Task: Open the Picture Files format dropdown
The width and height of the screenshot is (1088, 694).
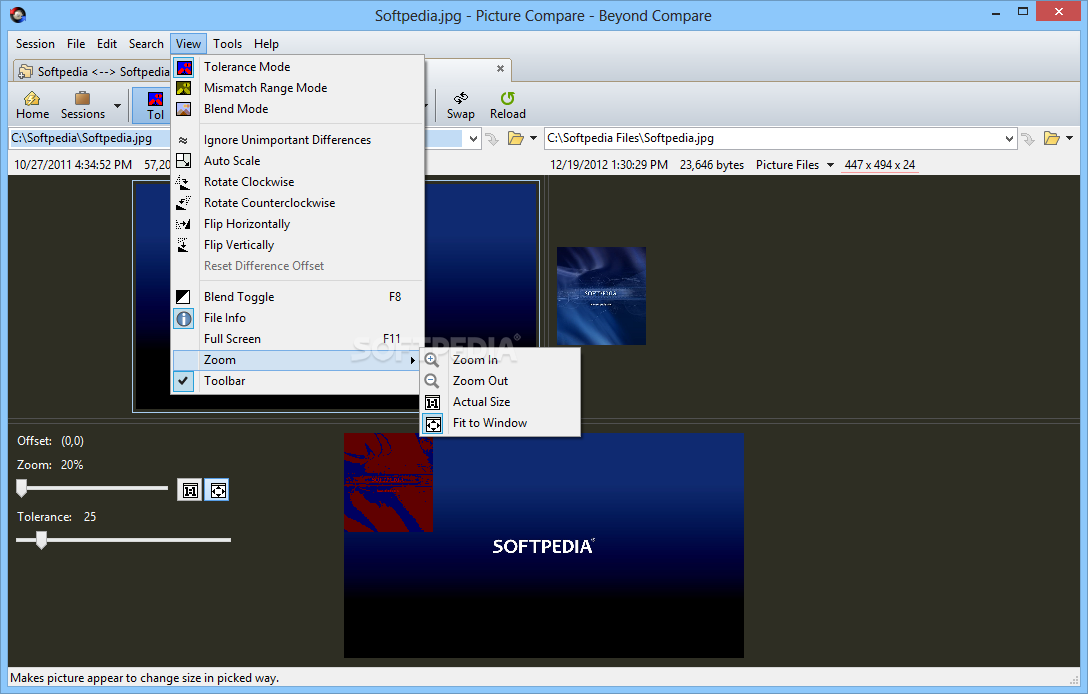Action: tap(794, 165)
